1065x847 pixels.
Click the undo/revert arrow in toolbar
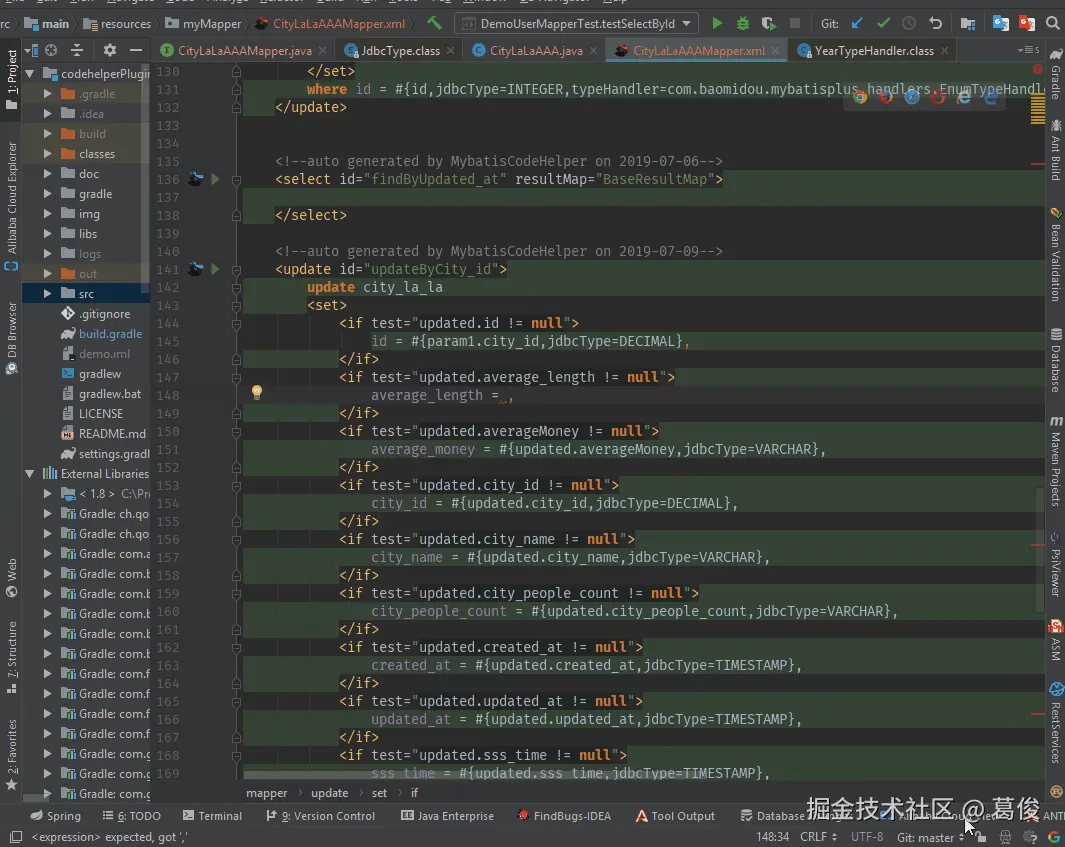[x=935, y=23]
